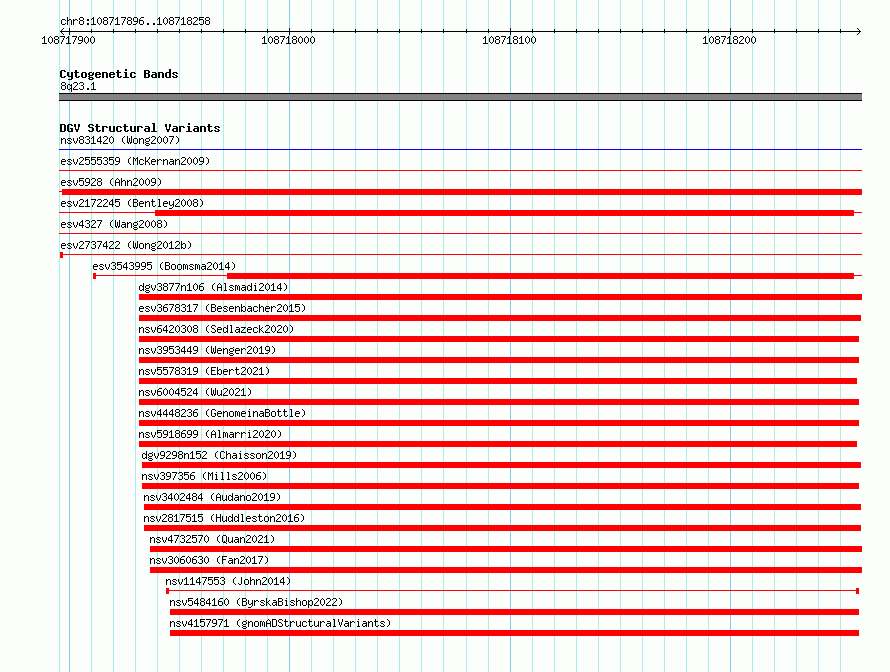The width and height of the screenshot is (890, 672).
Task: Click the nsv831420 (Wong2007) variant label
Action: 120,140
